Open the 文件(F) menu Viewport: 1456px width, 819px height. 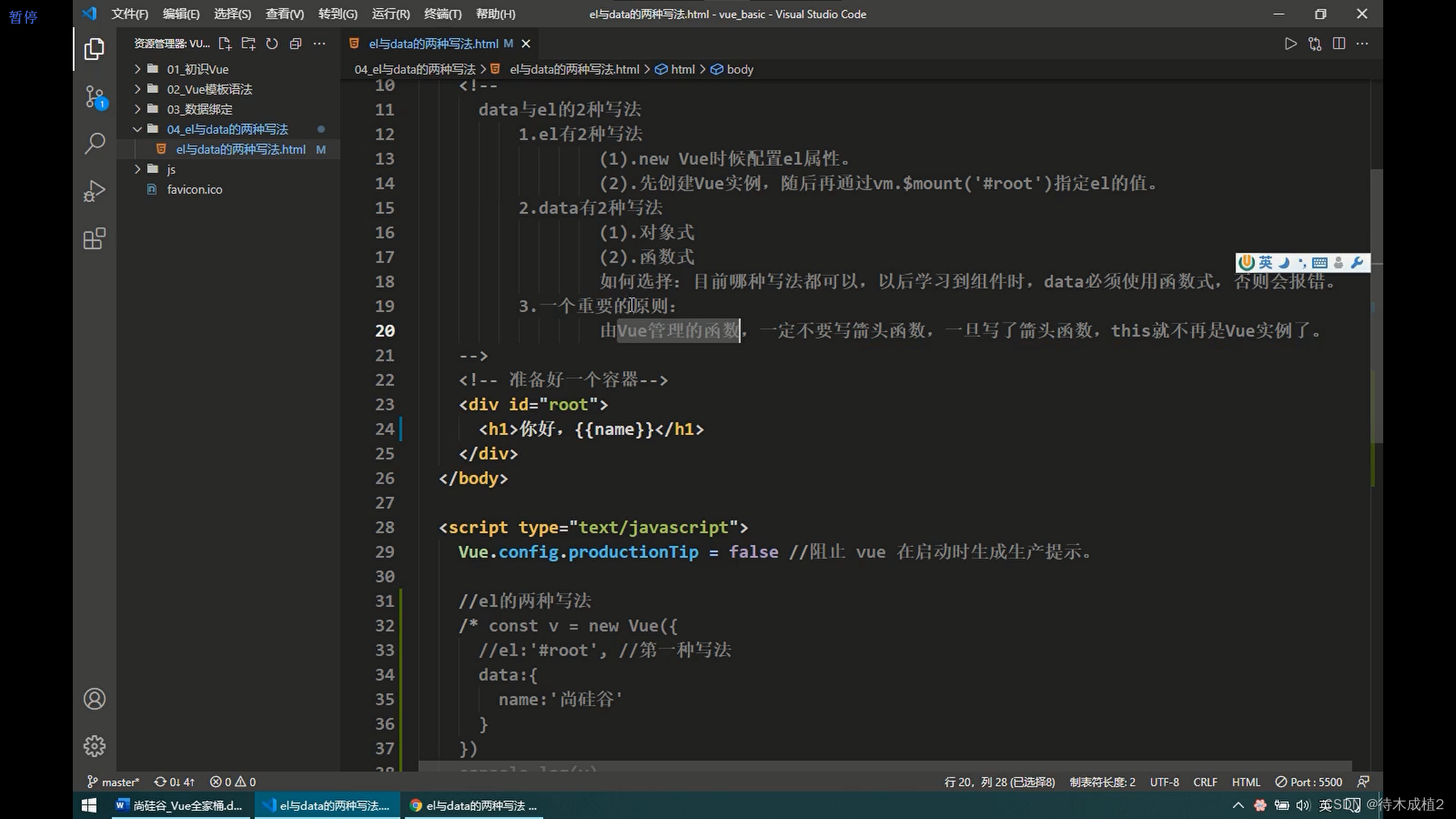click(x=130, y=14)
